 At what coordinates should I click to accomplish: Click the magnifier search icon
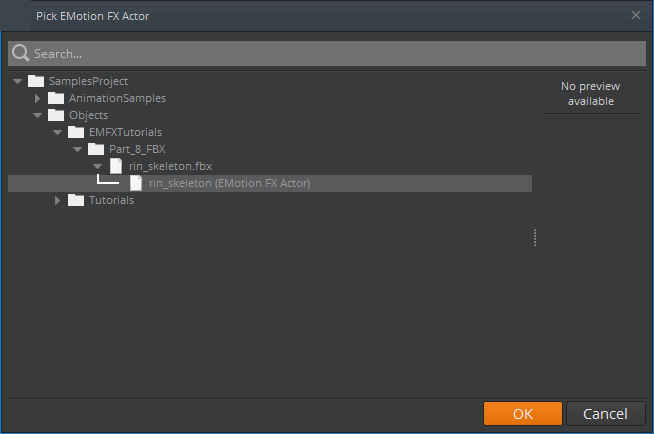tap(20, 53)
